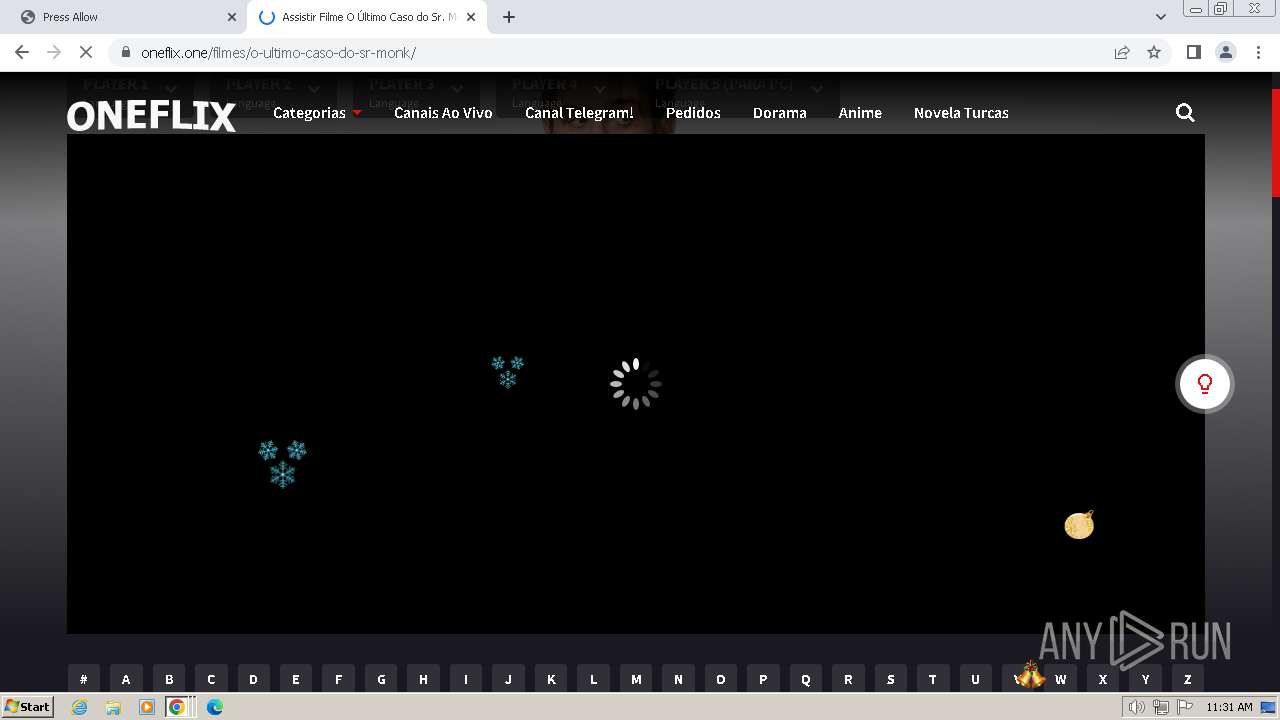This screenshot has height=720, width=1280.
Task: Filter titles by letter T
Action: (x=933, y=679)
